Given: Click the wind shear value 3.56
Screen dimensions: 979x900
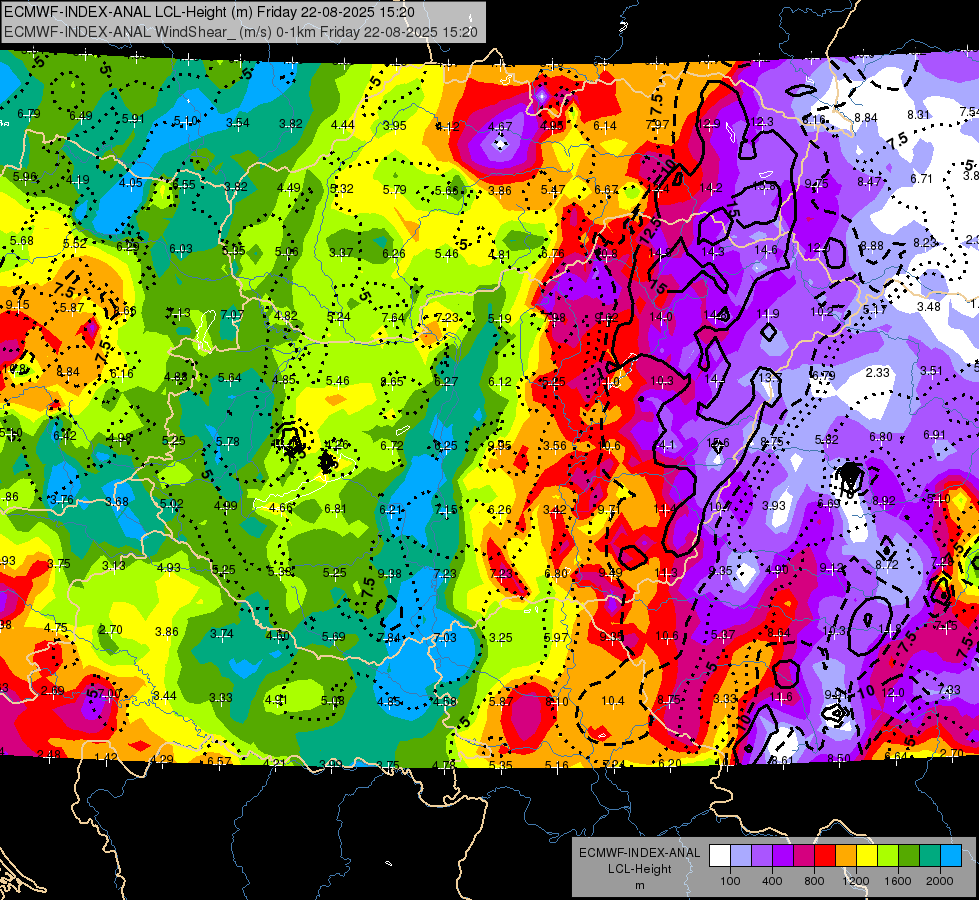Looking at the screenshot, I should point(554,445).
